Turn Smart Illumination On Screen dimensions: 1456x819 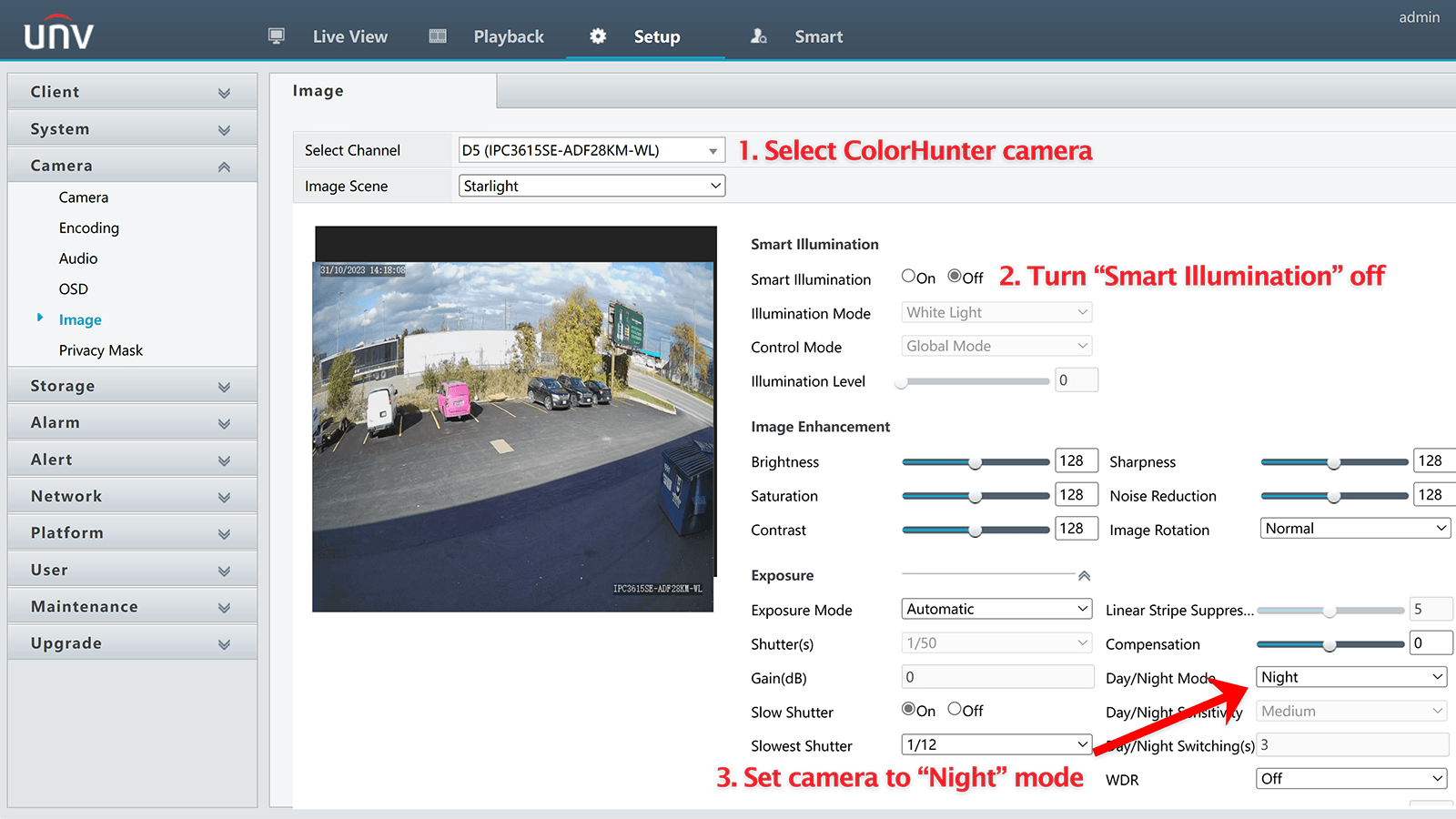coord(908,276)
